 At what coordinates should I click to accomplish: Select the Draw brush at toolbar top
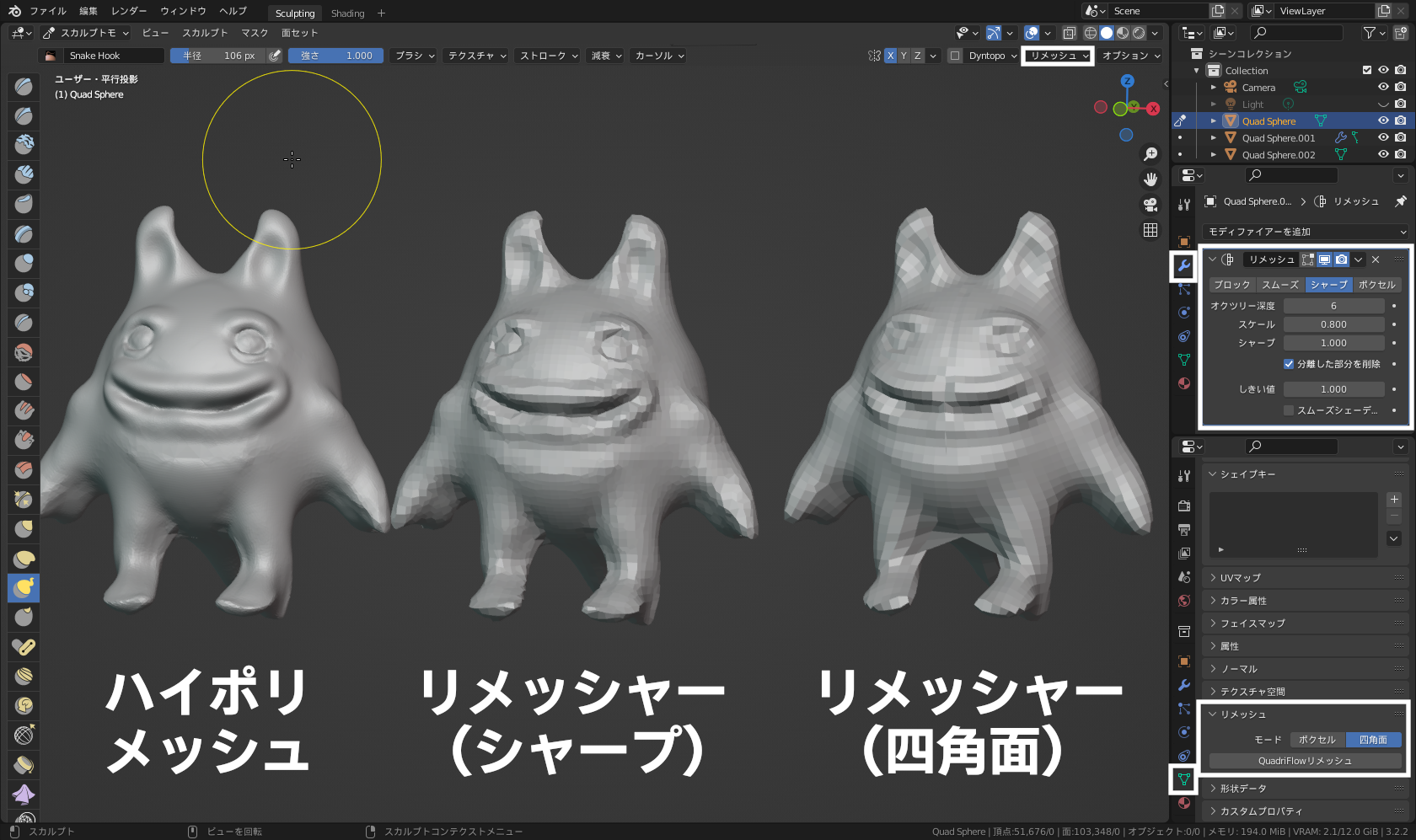[x=23, y=86]
